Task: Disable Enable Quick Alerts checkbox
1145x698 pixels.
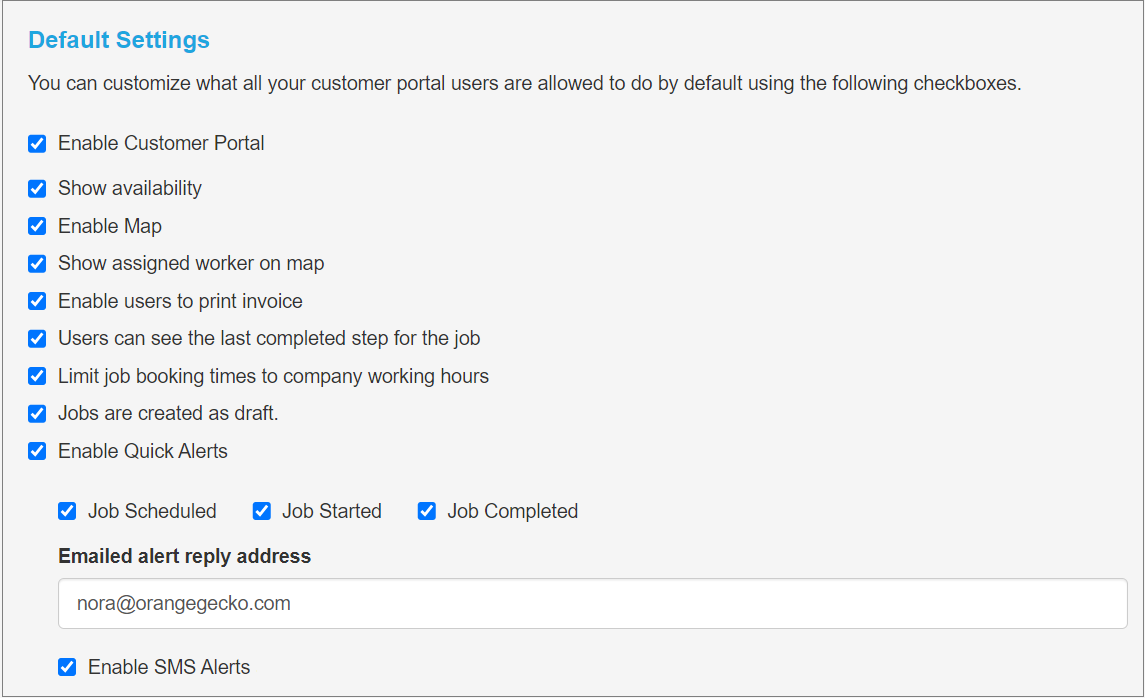Action: coord(37,451)
